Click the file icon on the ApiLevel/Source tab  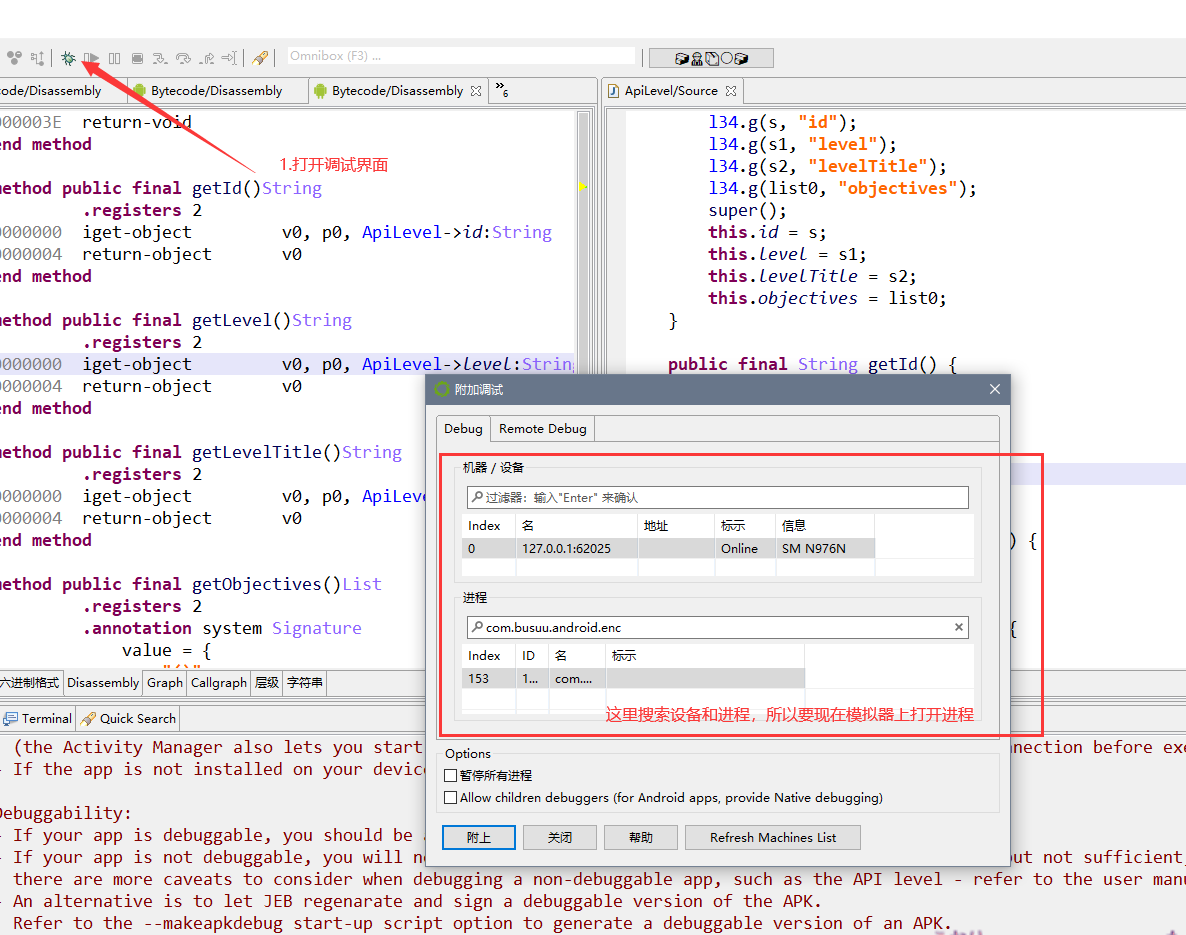click(x=613, y=91)
